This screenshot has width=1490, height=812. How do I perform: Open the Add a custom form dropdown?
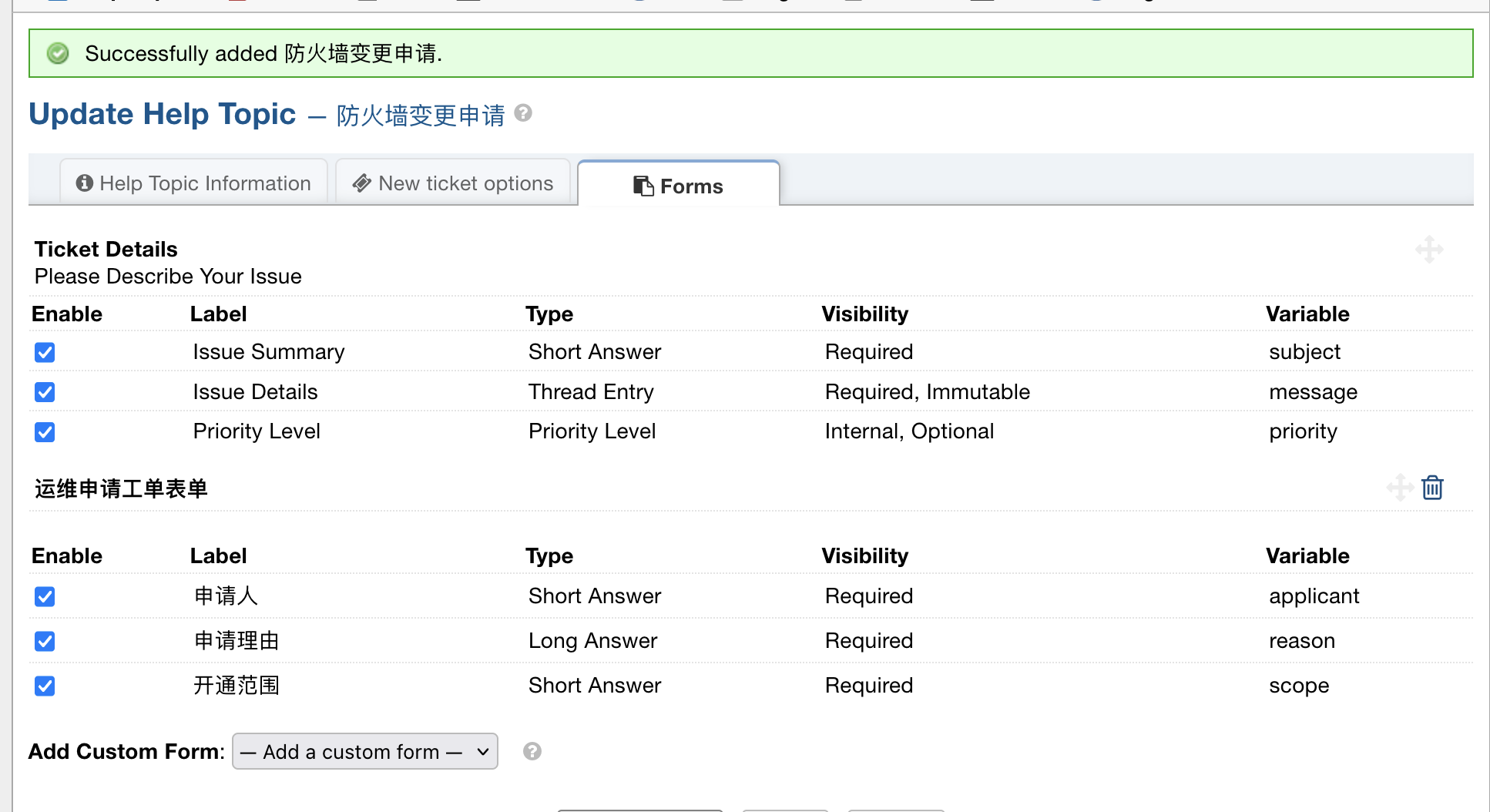tap(365, 751)
